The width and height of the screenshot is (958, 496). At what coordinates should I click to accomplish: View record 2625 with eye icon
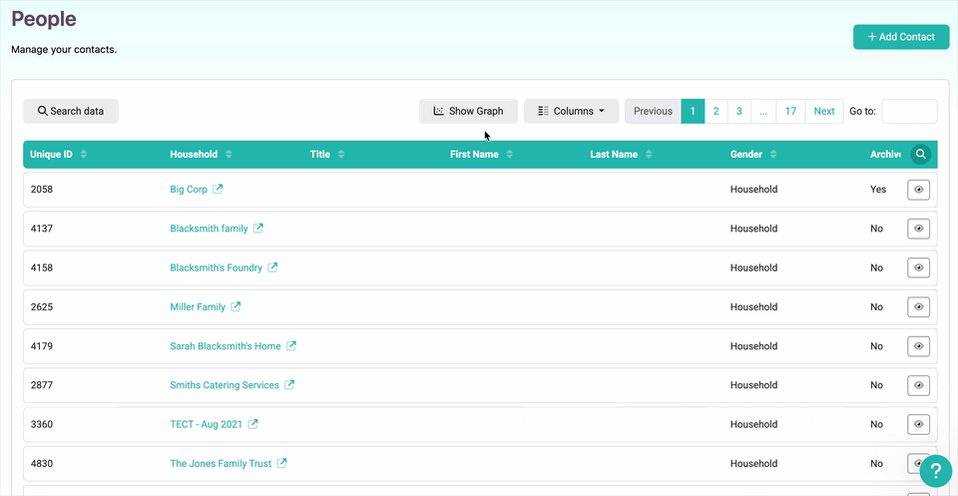click(x=918, y=307)
